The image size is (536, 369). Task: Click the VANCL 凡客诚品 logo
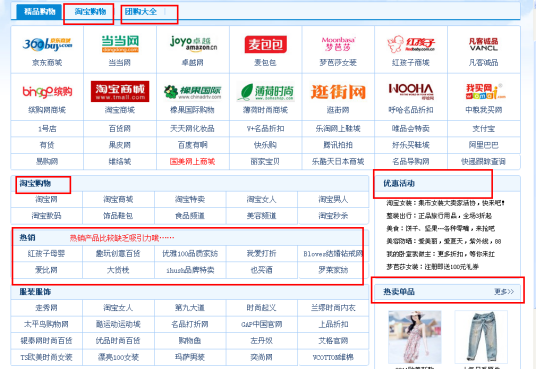tap(483, 44)
